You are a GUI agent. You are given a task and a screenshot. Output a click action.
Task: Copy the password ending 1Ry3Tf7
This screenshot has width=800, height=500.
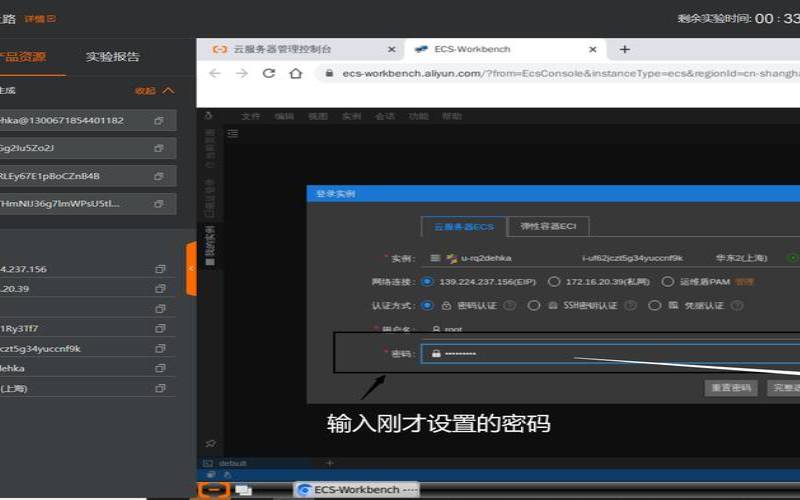(160, 329)
